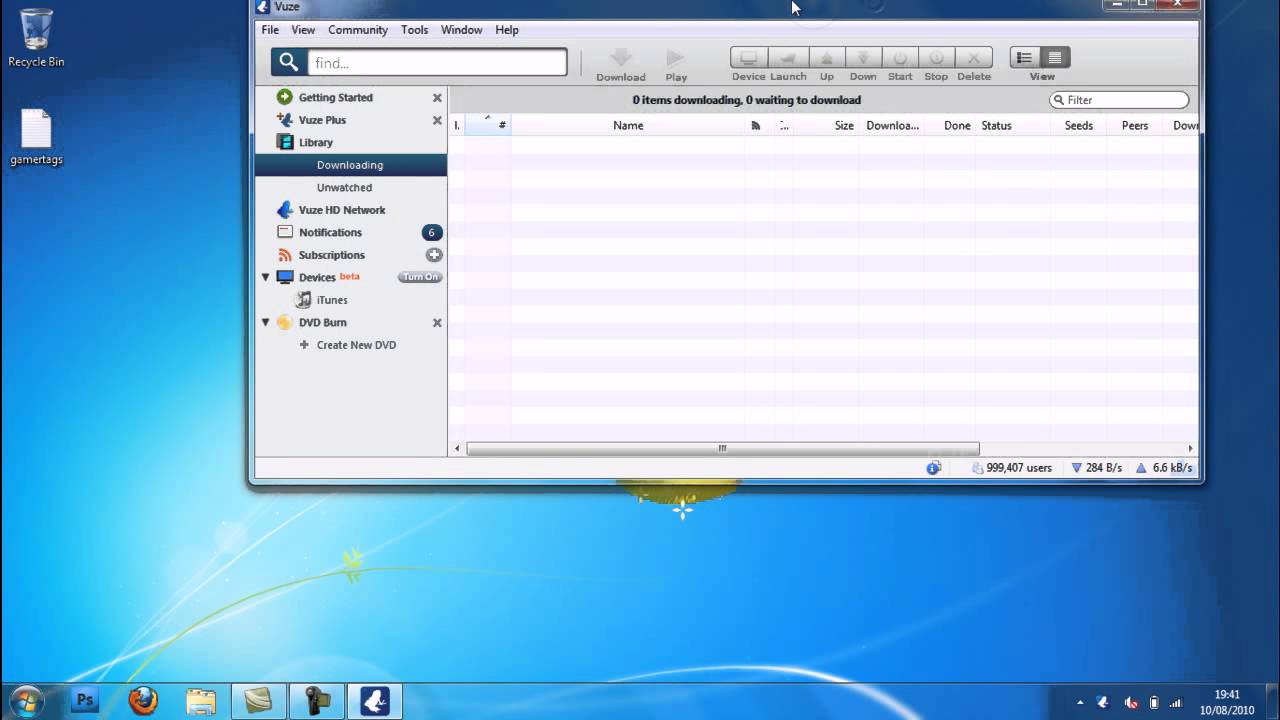Open the Help menu
The image size is (1280, 720).
click(507, 30)
